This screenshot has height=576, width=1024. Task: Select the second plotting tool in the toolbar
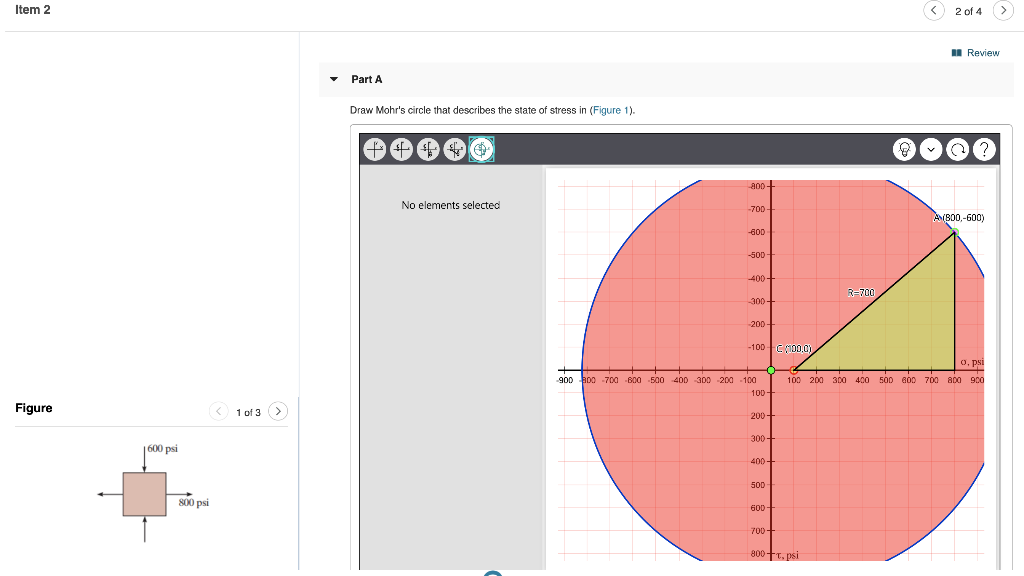point(401,148)
